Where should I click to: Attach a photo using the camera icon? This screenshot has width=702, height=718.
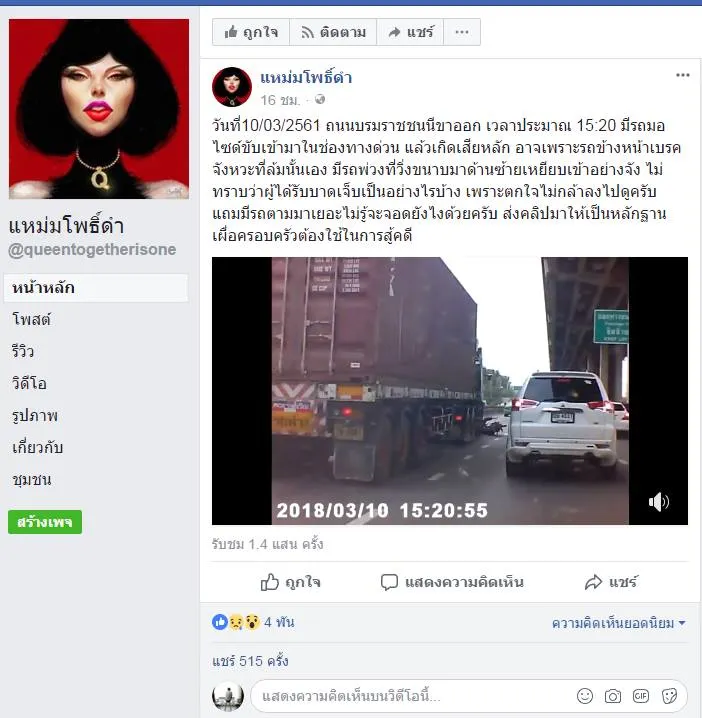(x=613, y=696)
